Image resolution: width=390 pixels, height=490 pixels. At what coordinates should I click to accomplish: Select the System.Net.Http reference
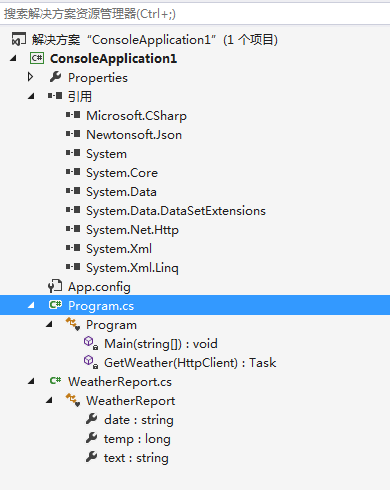132,230
